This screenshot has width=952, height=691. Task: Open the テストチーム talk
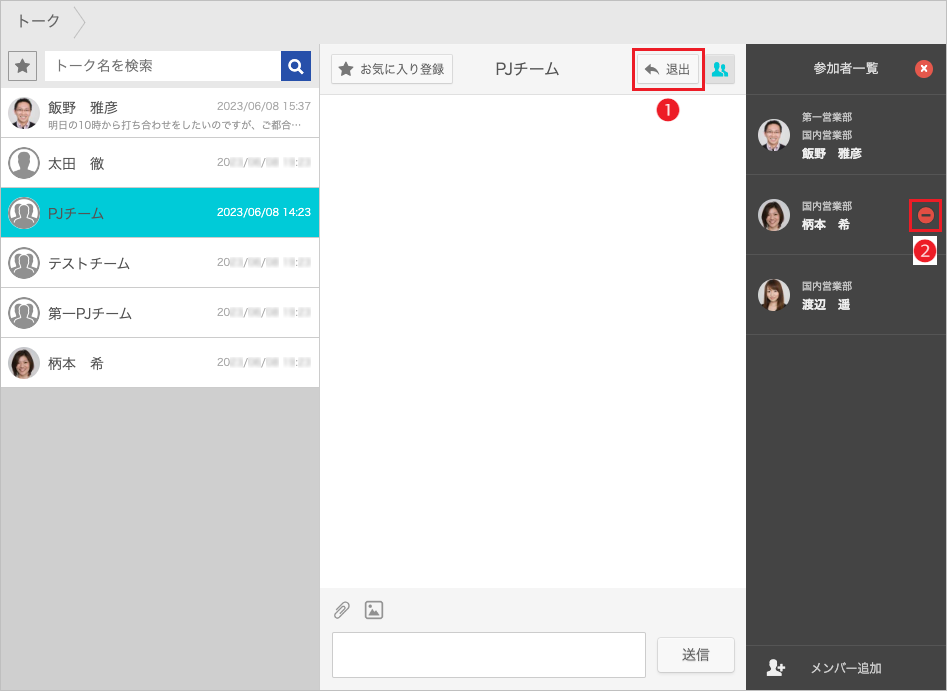pos(160,263)
